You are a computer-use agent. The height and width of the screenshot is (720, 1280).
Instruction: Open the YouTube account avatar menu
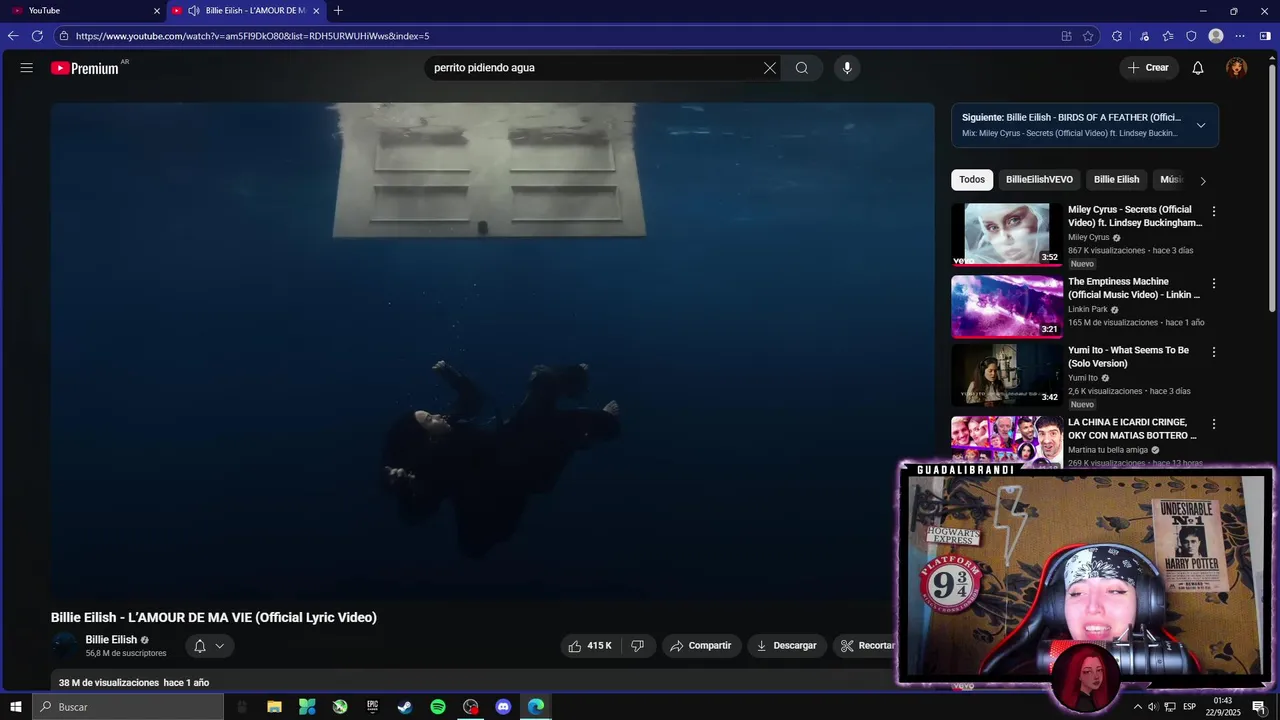(1237, 68)
